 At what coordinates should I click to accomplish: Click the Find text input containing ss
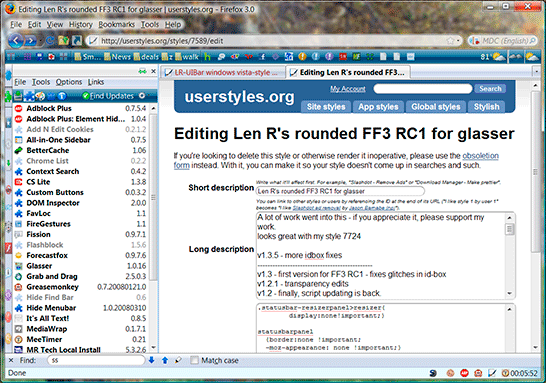click(96, 360)
